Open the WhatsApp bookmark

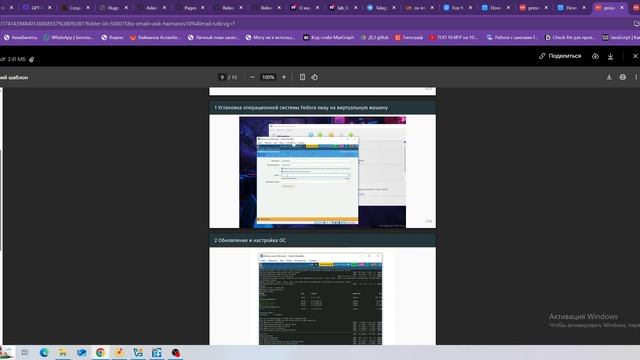68,38
